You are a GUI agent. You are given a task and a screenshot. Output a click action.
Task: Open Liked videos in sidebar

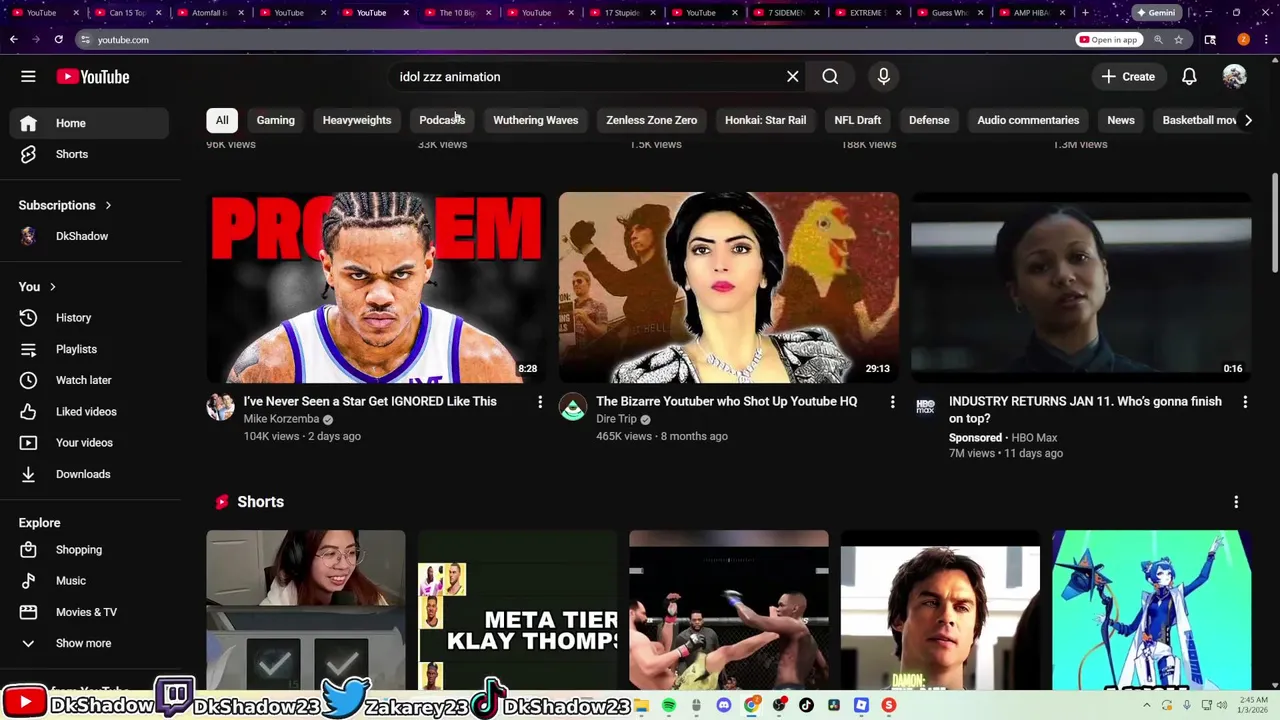point(91,412)
